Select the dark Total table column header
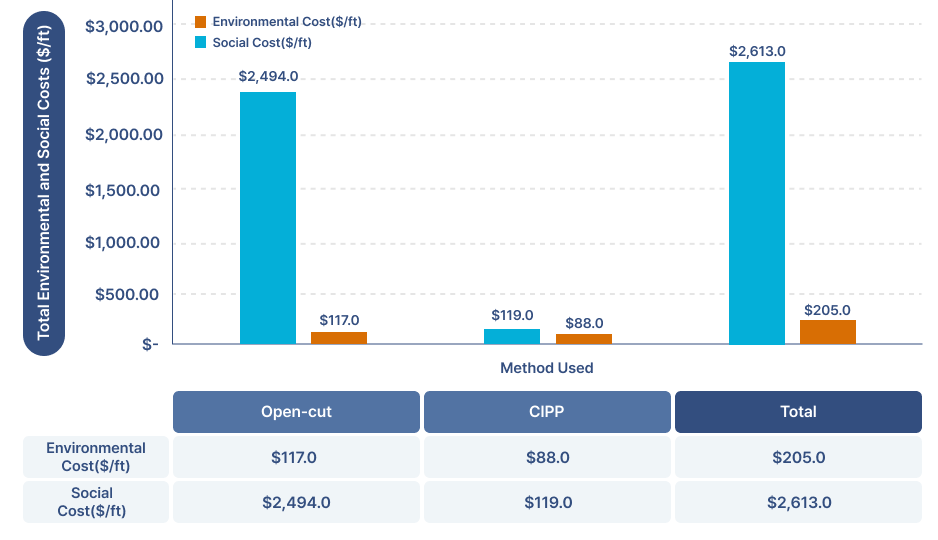The image size is (938, 540). 798,412
